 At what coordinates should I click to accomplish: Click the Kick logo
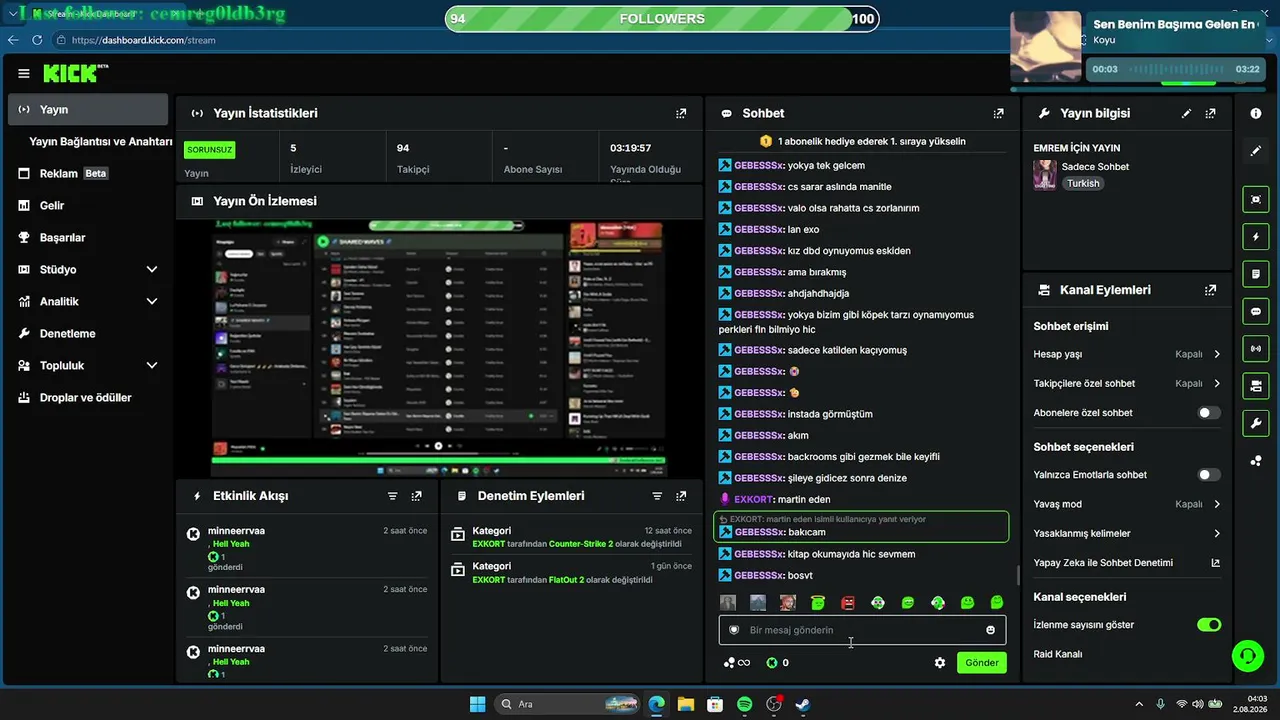(x=75, y=73)
